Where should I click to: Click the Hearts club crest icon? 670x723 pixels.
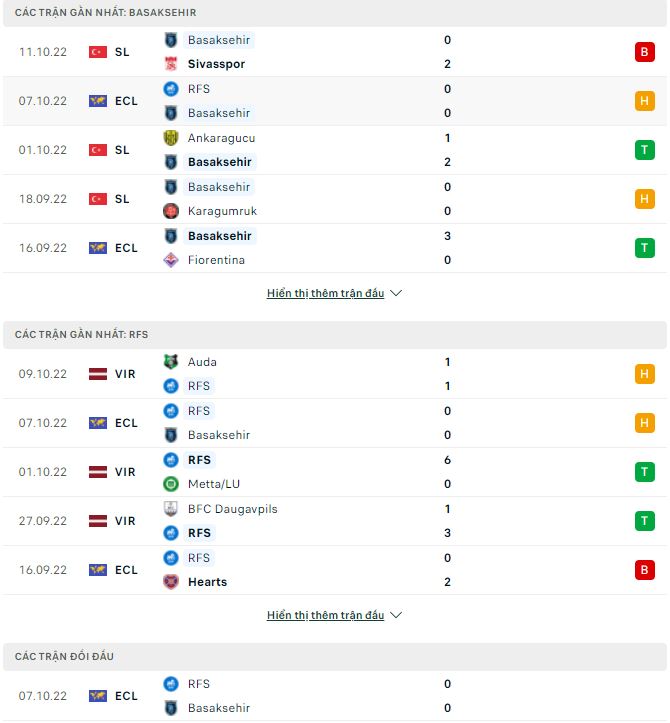point(170,582)
